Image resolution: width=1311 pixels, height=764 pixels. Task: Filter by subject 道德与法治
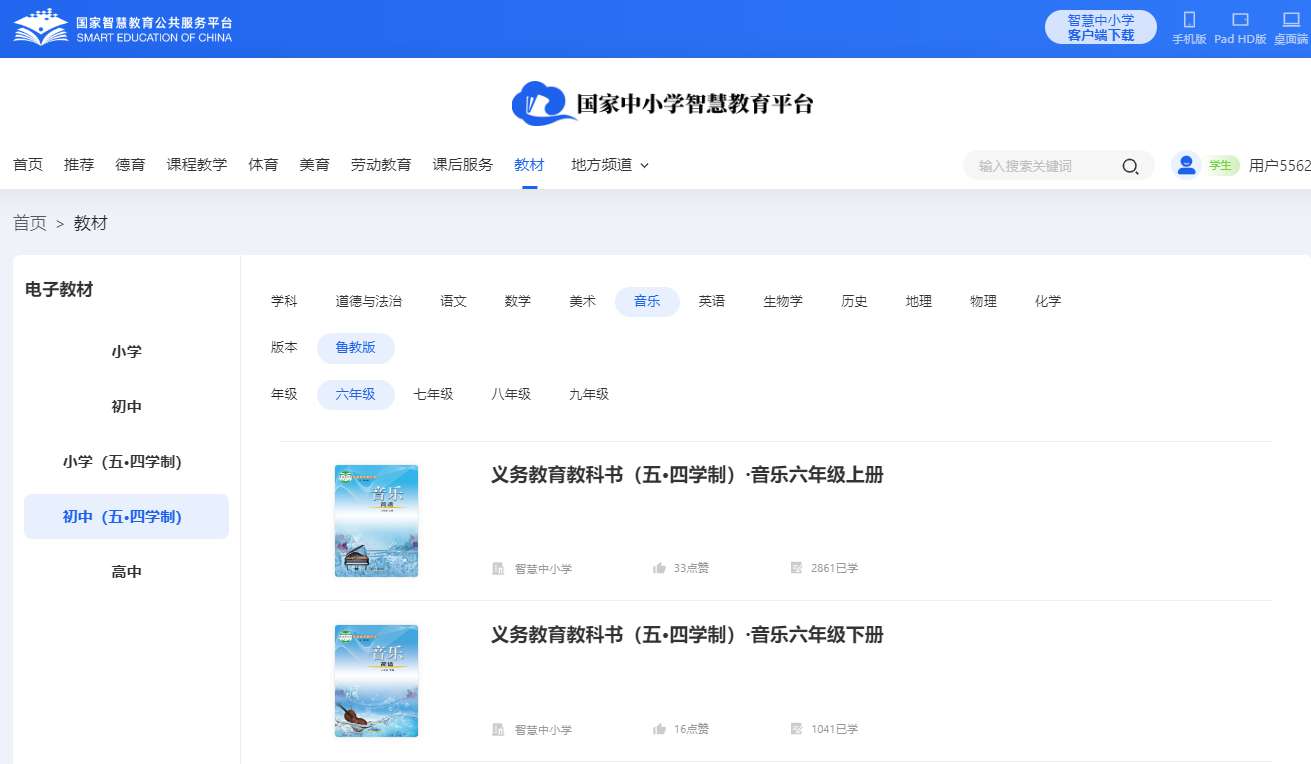tap(369, 301)
